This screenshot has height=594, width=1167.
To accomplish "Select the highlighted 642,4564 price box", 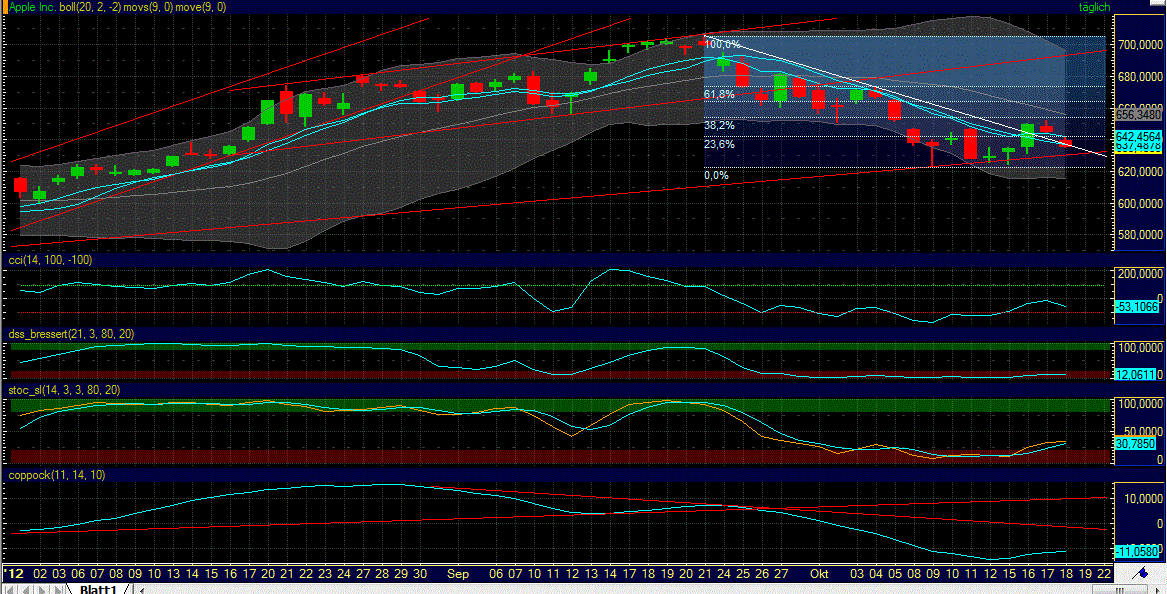I will point(1136,134).
